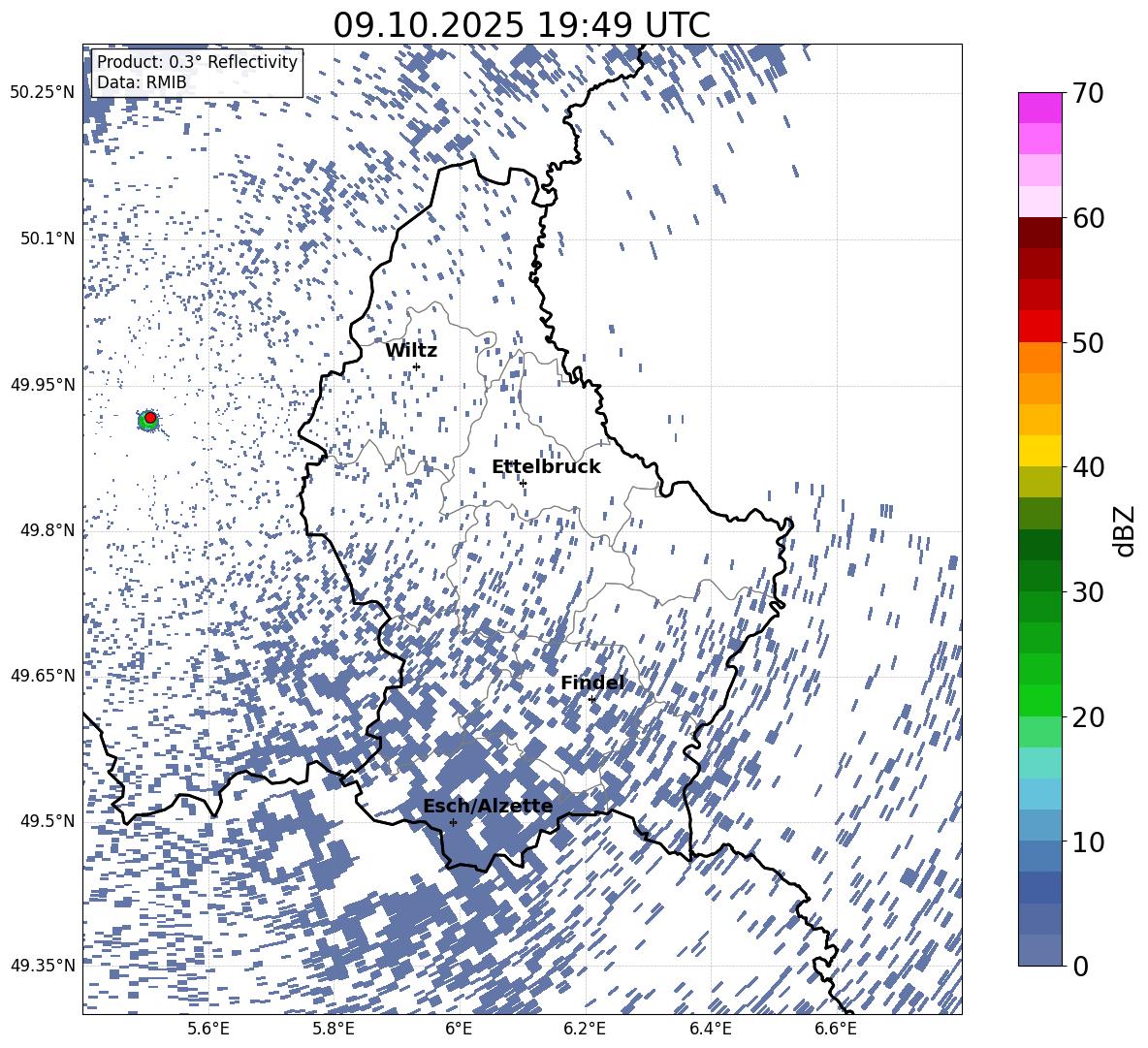Click the timestamp title 09.10.2025 19:49 UTC

coord(522,25)
